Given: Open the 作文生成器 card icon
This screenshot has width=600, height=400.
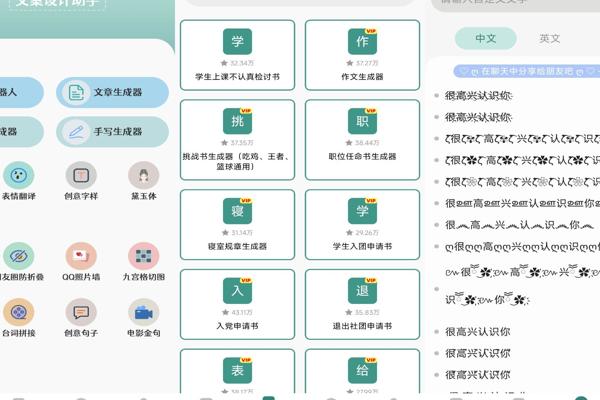Looking at the screenshot, I should pos(362,41).
